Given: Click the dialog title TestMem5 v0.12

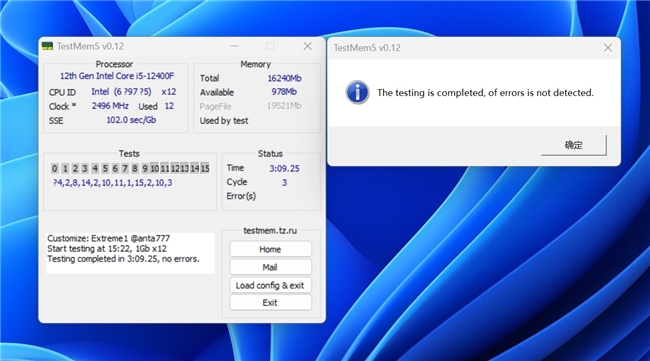Looking at the screenshot, I should coord(367,48).
